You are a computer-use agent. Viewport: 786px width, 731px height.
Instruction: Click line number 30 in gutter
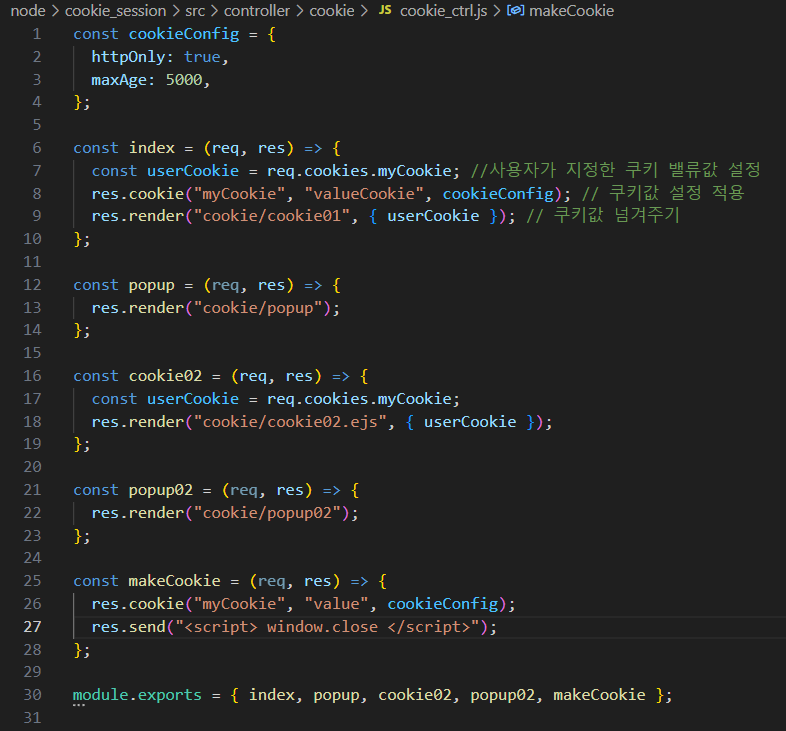33,695
